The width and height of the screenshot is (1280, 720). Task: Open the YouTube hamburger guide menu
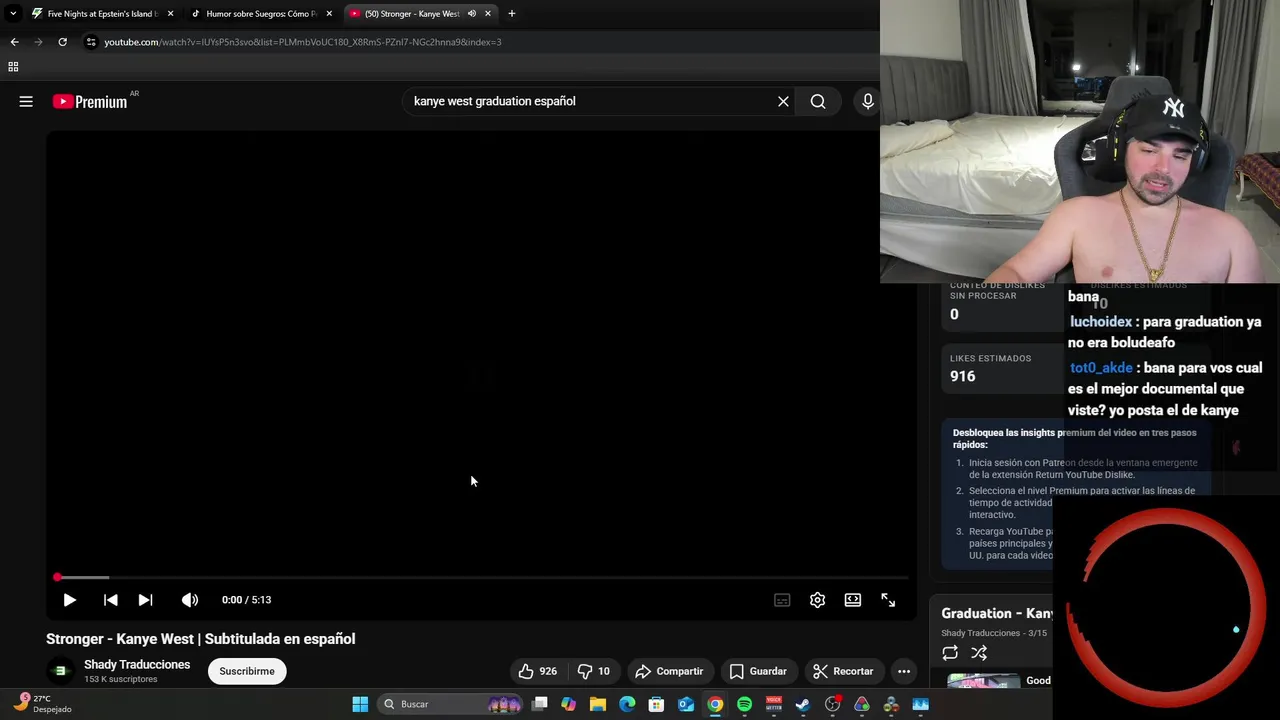(26, 101)
